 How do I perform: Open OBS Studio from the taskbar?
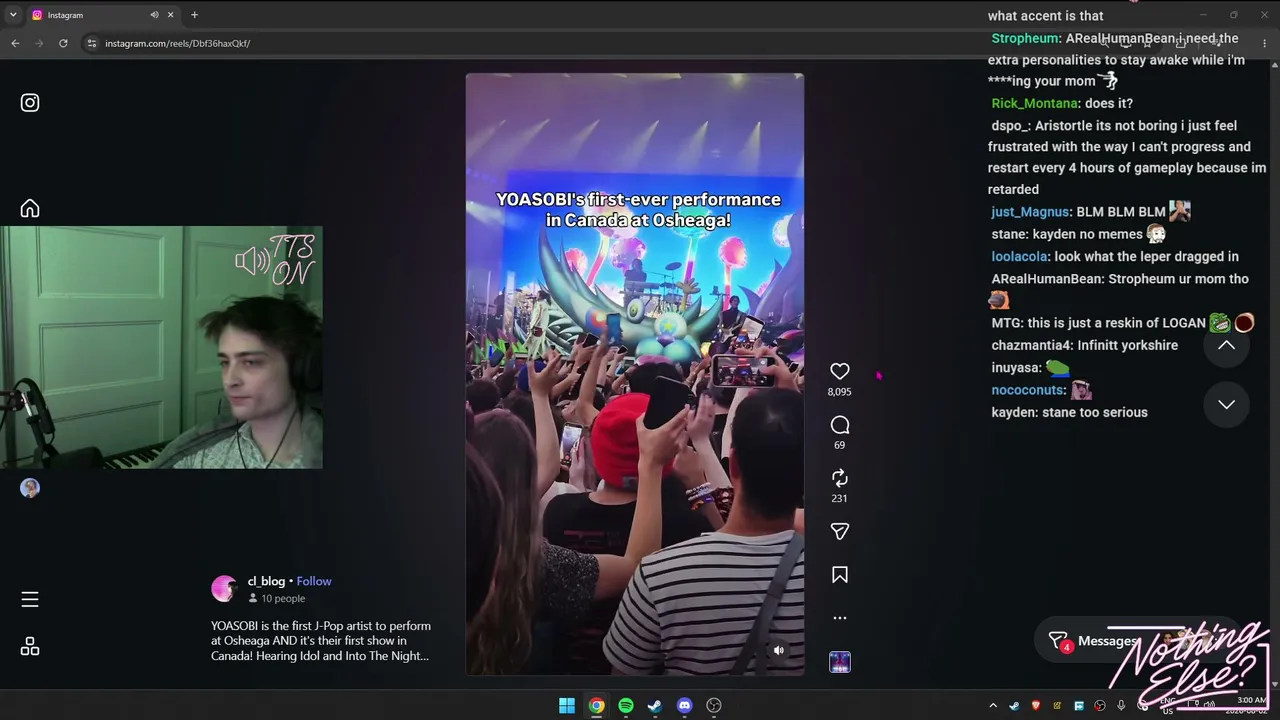tap(714, 706)
